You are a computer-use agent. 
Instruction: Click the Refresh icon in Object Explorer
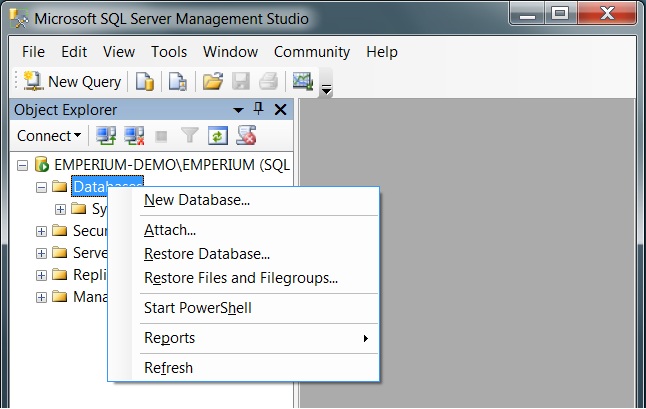pyautogui.click(x=218, y=135)
